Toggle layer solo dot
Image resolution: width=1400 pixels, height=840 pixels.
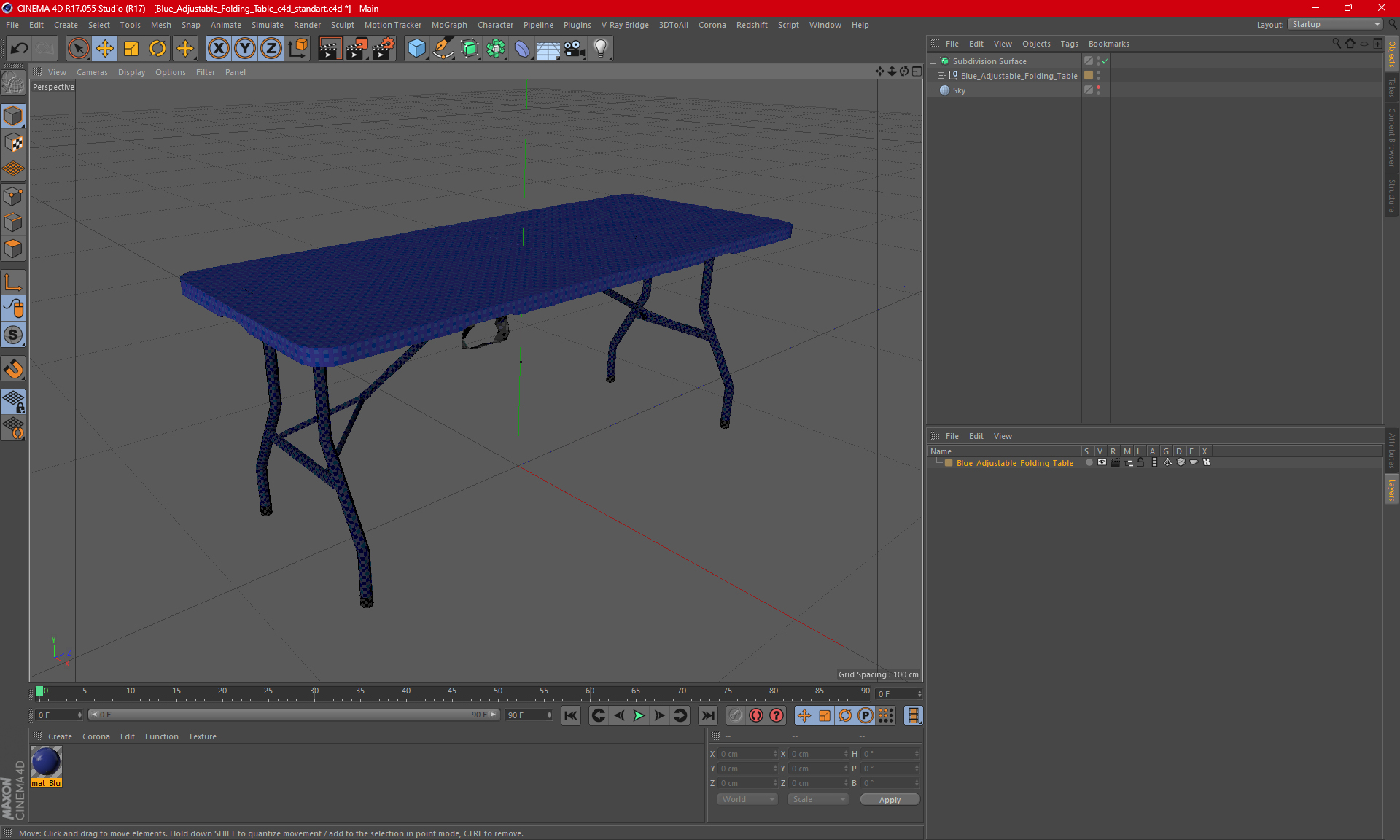(x=1089, y=462)
